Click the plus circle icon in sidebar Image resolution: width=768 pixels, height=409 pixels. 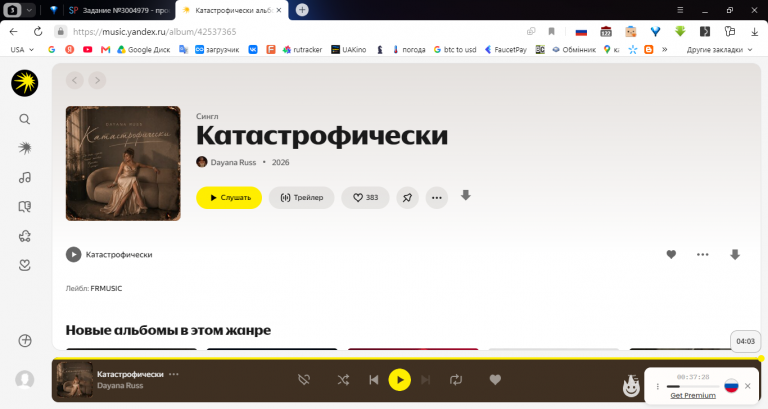[24, 340]
